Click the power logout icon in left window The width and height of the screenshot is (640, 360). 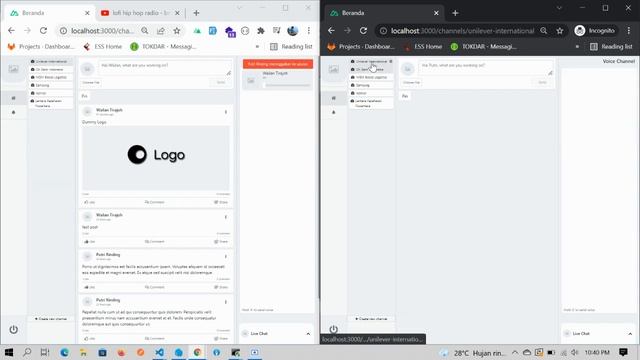coord(13,329)
